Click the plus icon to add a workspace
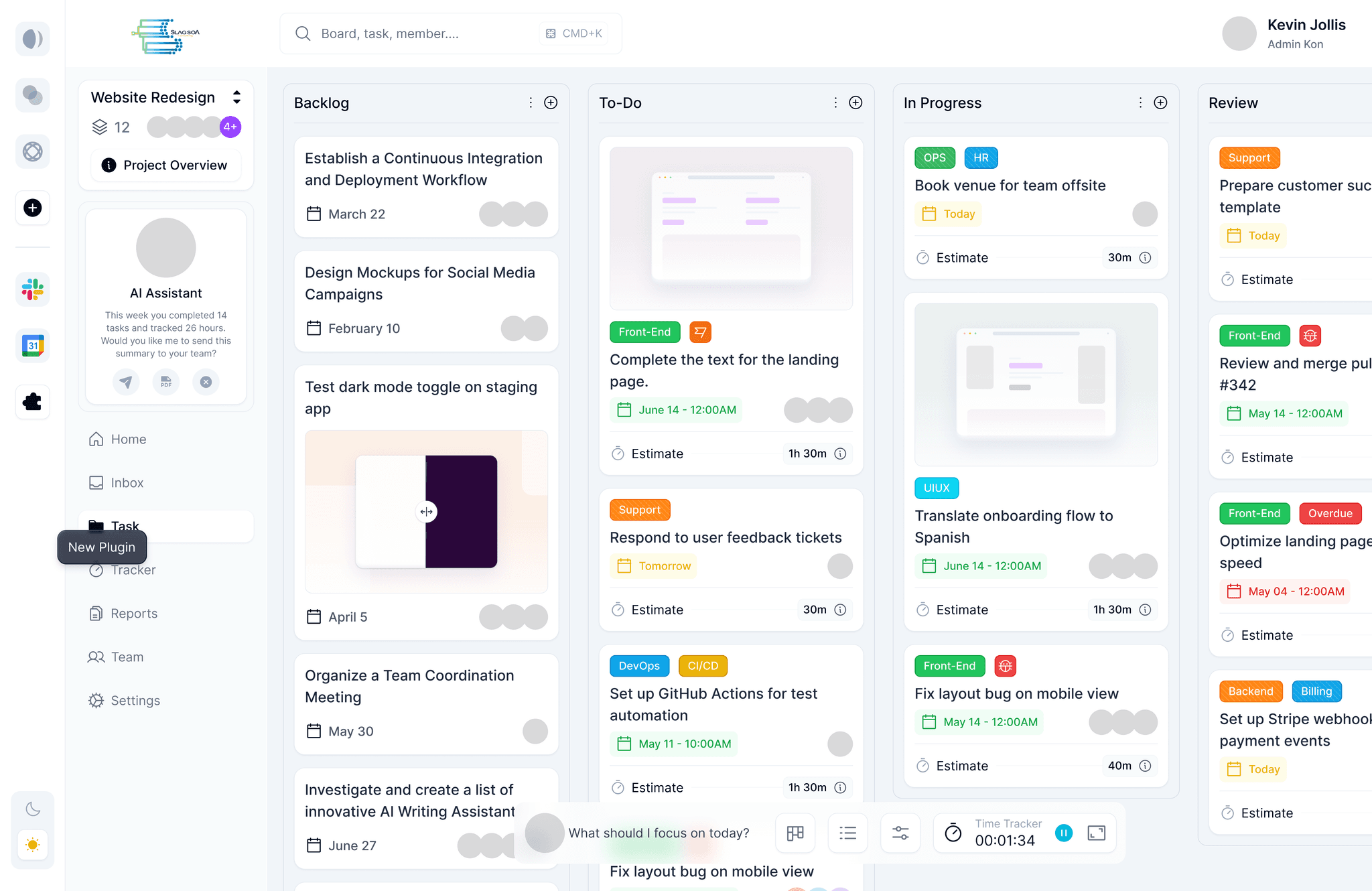Screen dimensions: 1372x891 31,208
